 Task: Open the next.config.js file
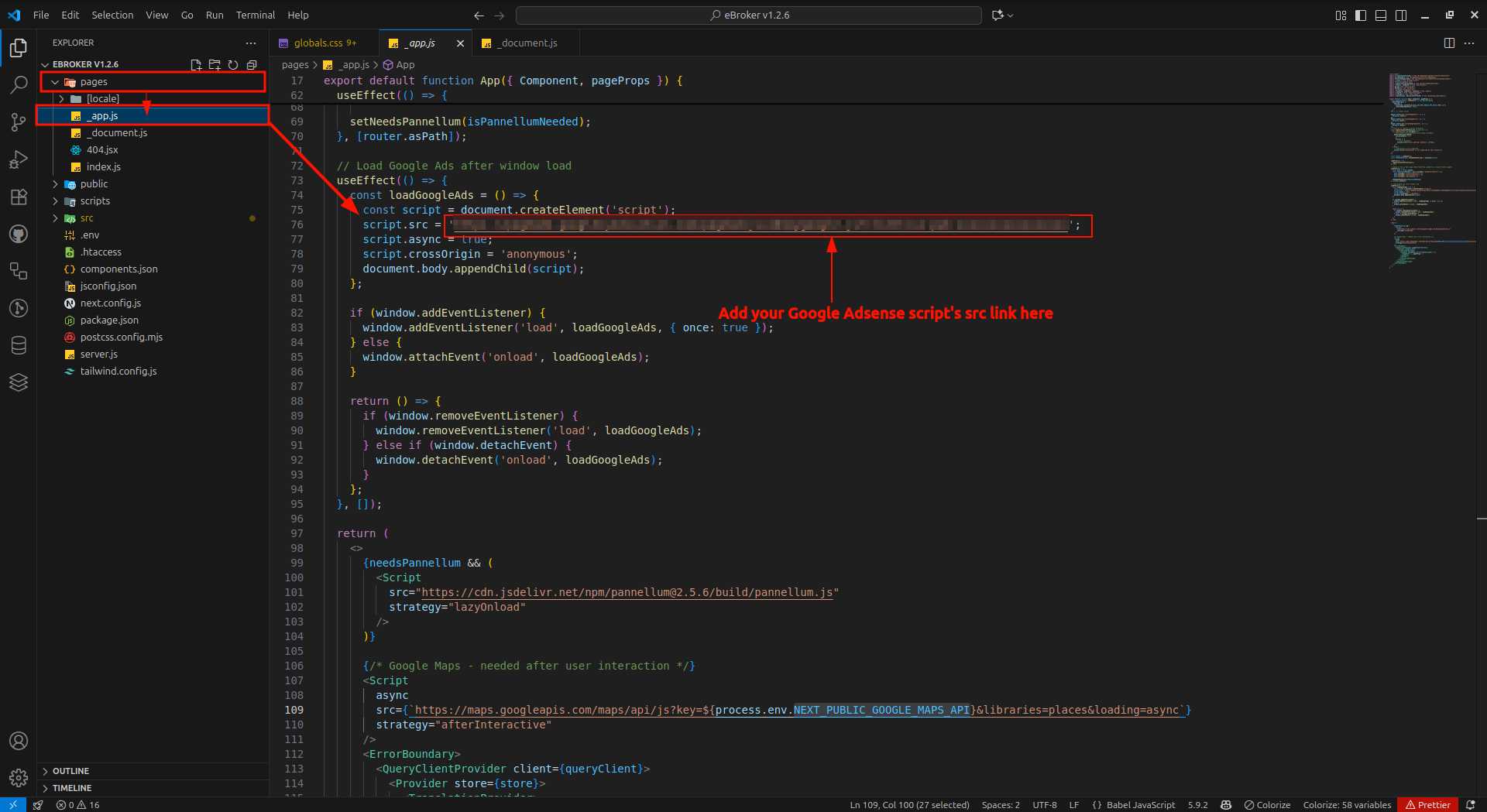pyautogui.click(x=111, y=303)
